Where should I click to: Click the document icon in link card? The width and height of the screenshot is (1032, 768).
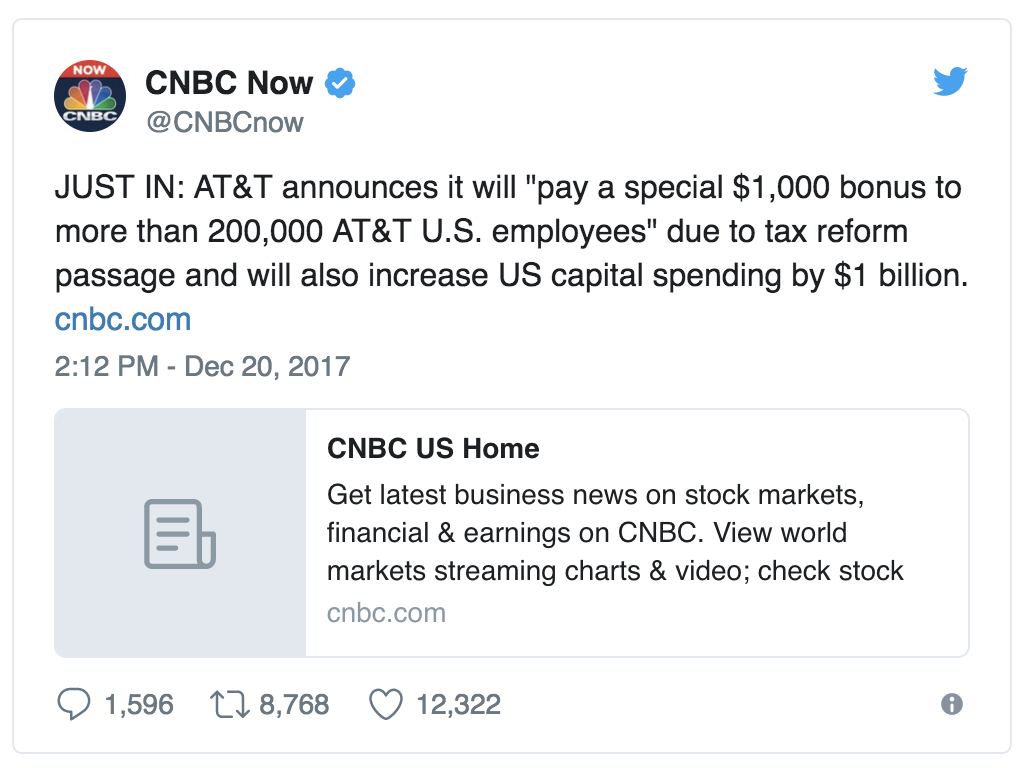tap(180, 533)
